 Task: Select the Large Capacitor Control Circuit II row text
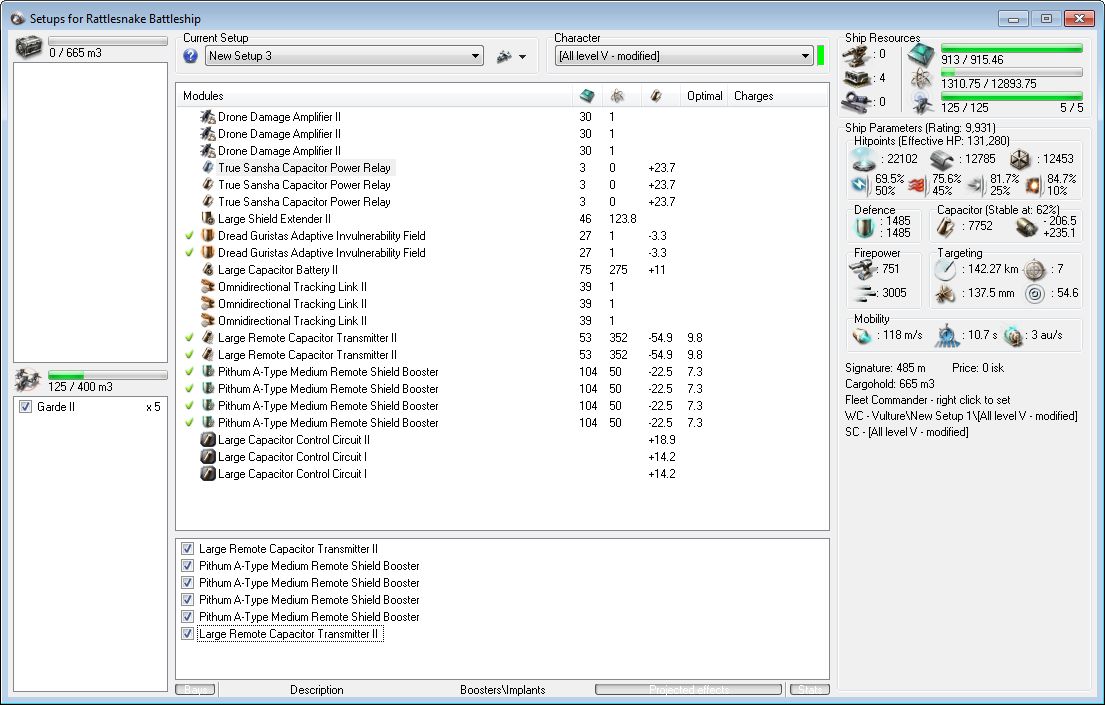tap(294, 440)
